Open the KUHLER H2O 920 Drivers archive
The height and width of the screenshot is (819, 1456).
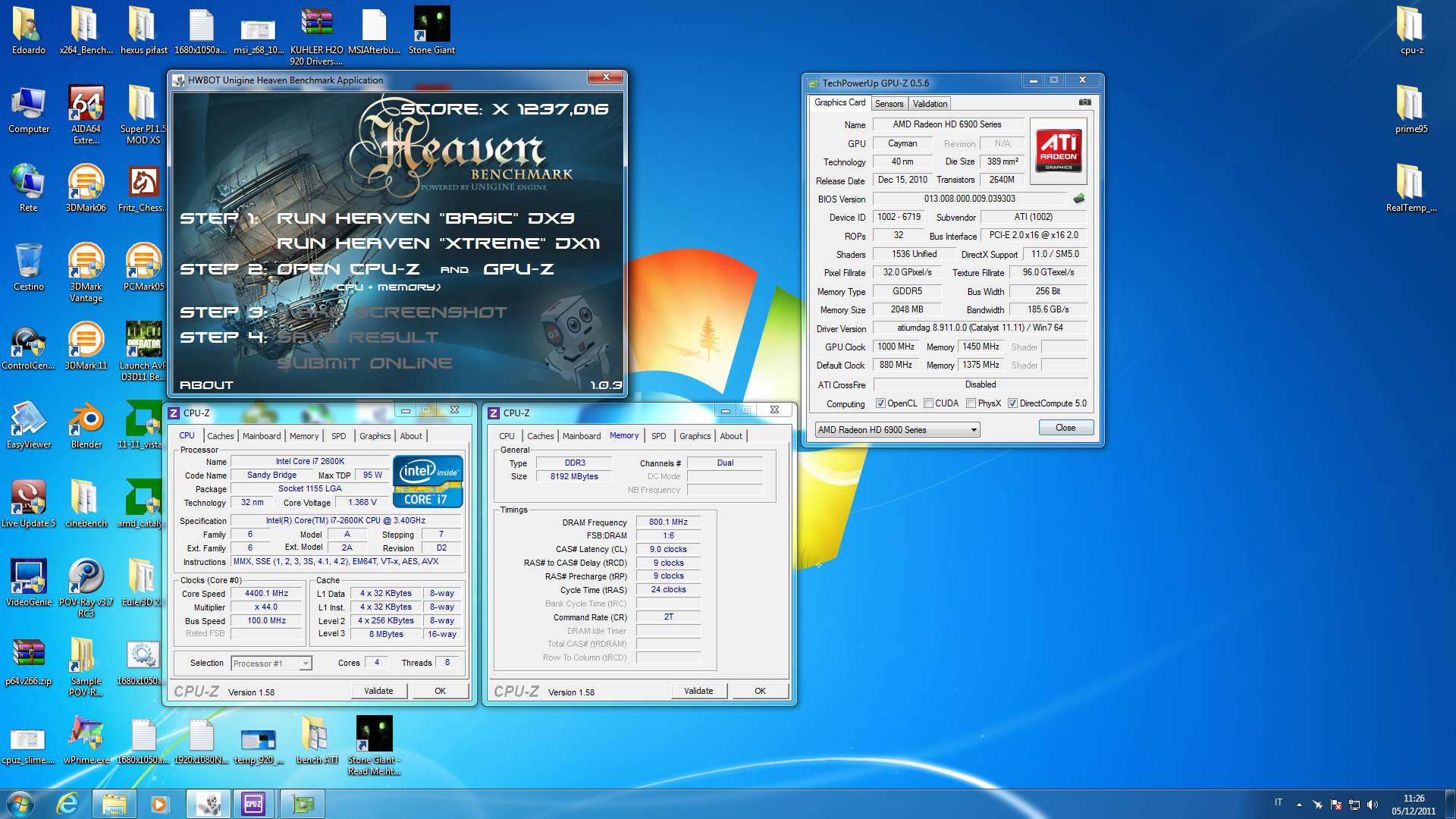coord(316,36)
